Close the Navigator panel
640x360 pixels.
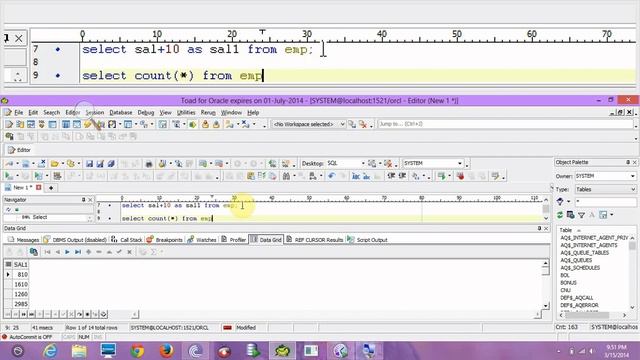click(x=90, y=200)
